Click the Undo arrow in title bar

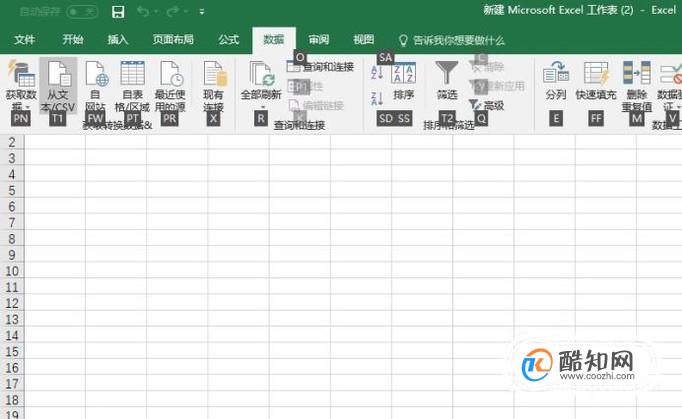(143, 11)
